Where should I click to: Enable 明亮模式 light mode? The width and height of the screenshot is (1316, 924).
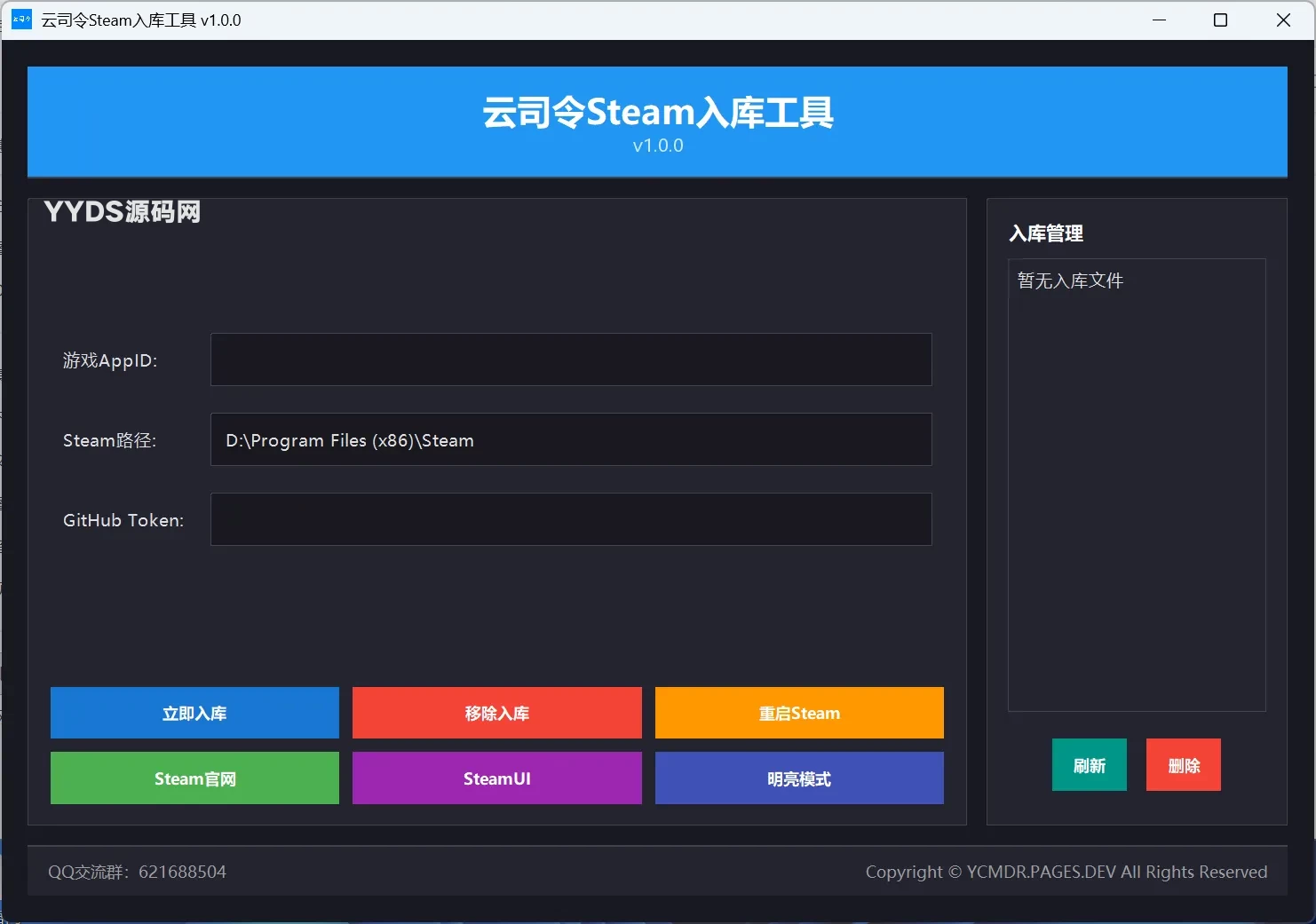798,778
